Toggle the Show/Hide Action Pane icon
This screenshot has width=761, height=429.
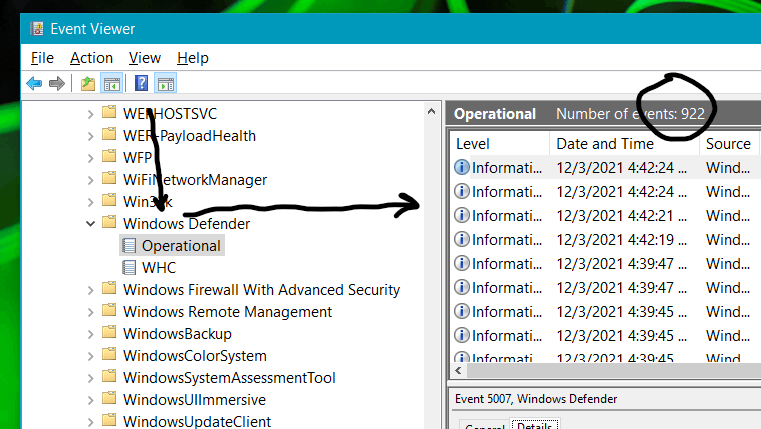165,83
